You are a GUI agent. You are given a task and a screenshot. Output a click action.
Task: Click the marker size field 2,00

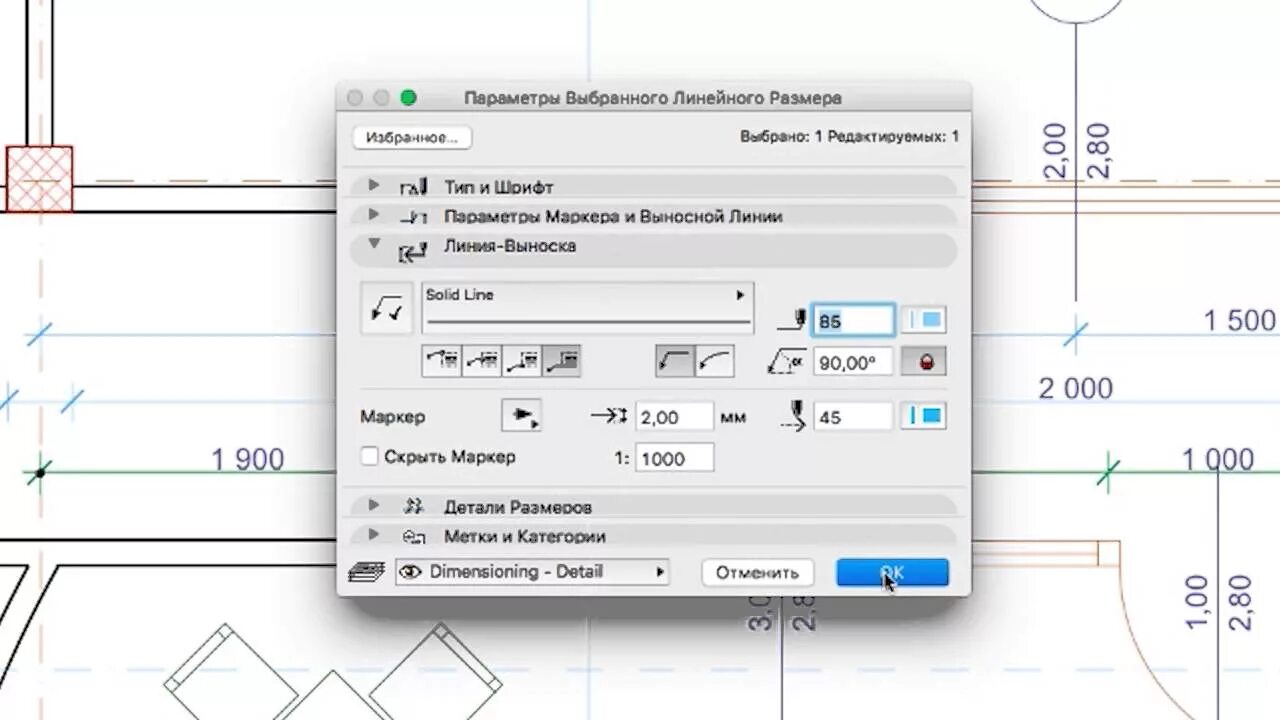coord(674,417)
